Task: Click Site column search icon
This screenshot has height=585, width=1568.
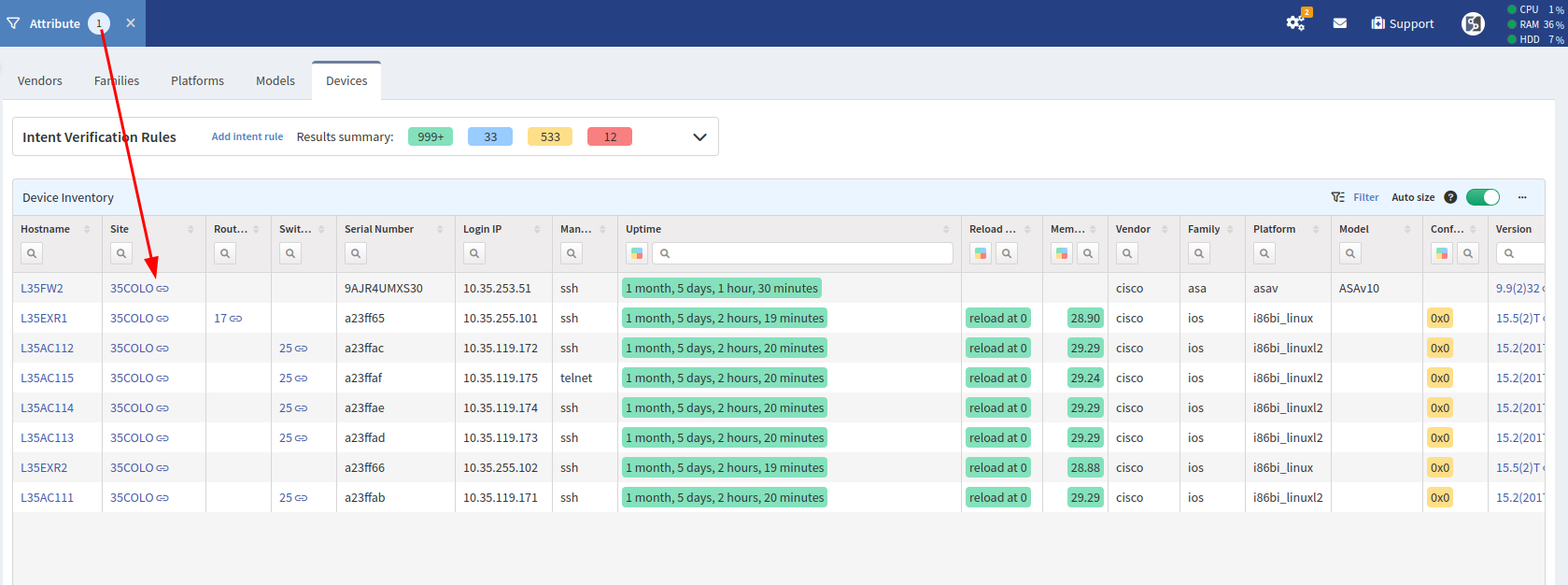Action: click(x=121, y=253)
